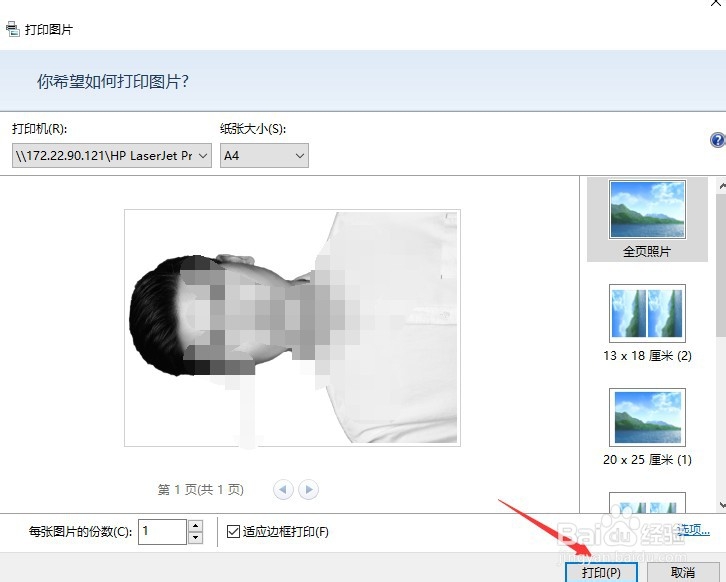726x582 pixels.
Task: Decrease copies with down spinner arrow
Action: click(195, 538)
